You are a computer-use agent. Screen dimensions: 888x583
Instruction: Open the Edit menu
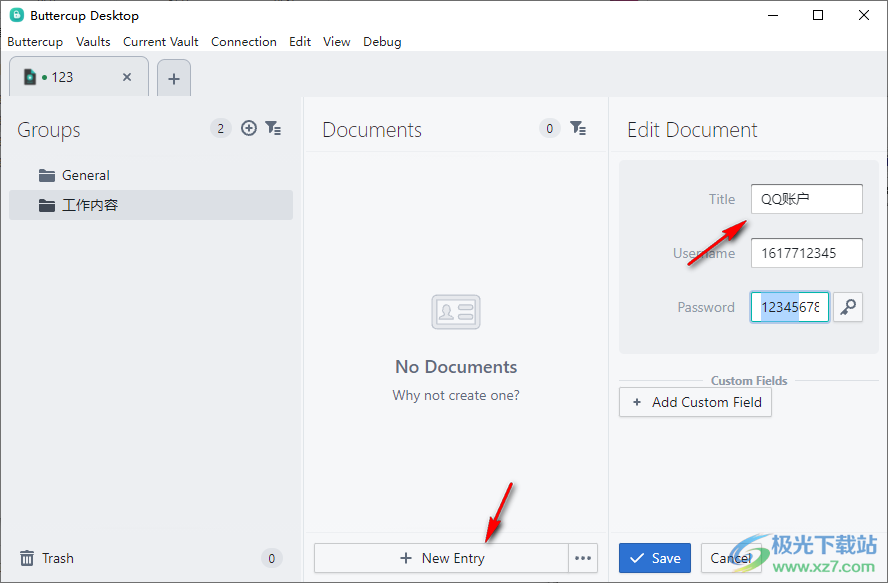coord(300,42)
